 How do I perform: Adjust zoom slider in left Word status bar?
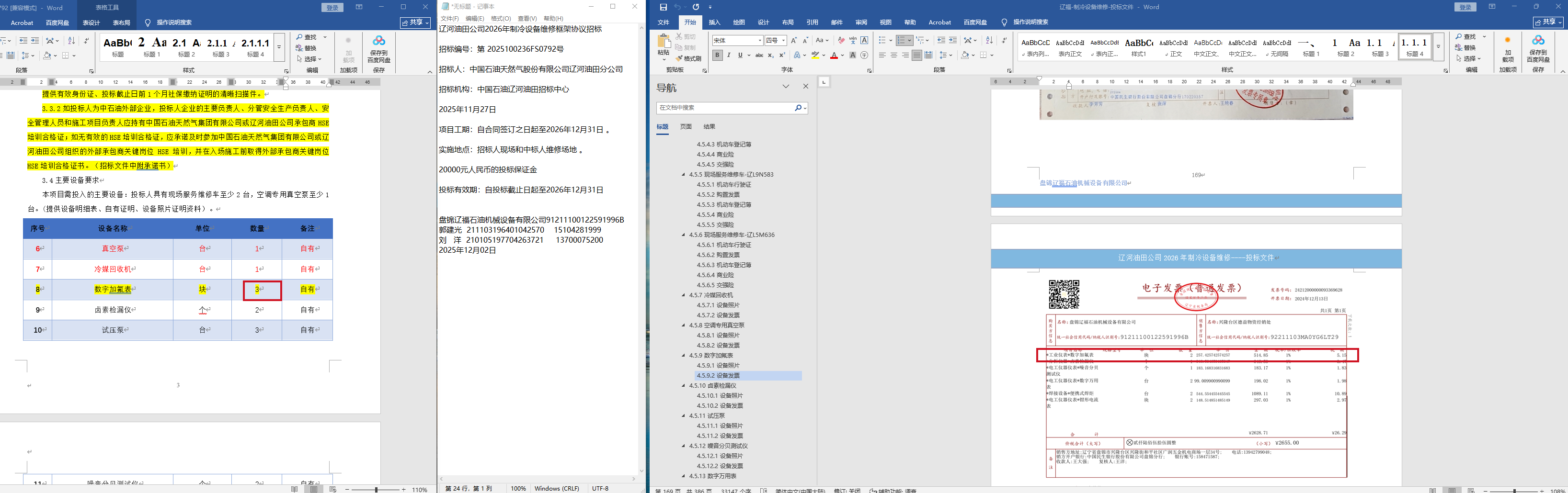[376, 489]
